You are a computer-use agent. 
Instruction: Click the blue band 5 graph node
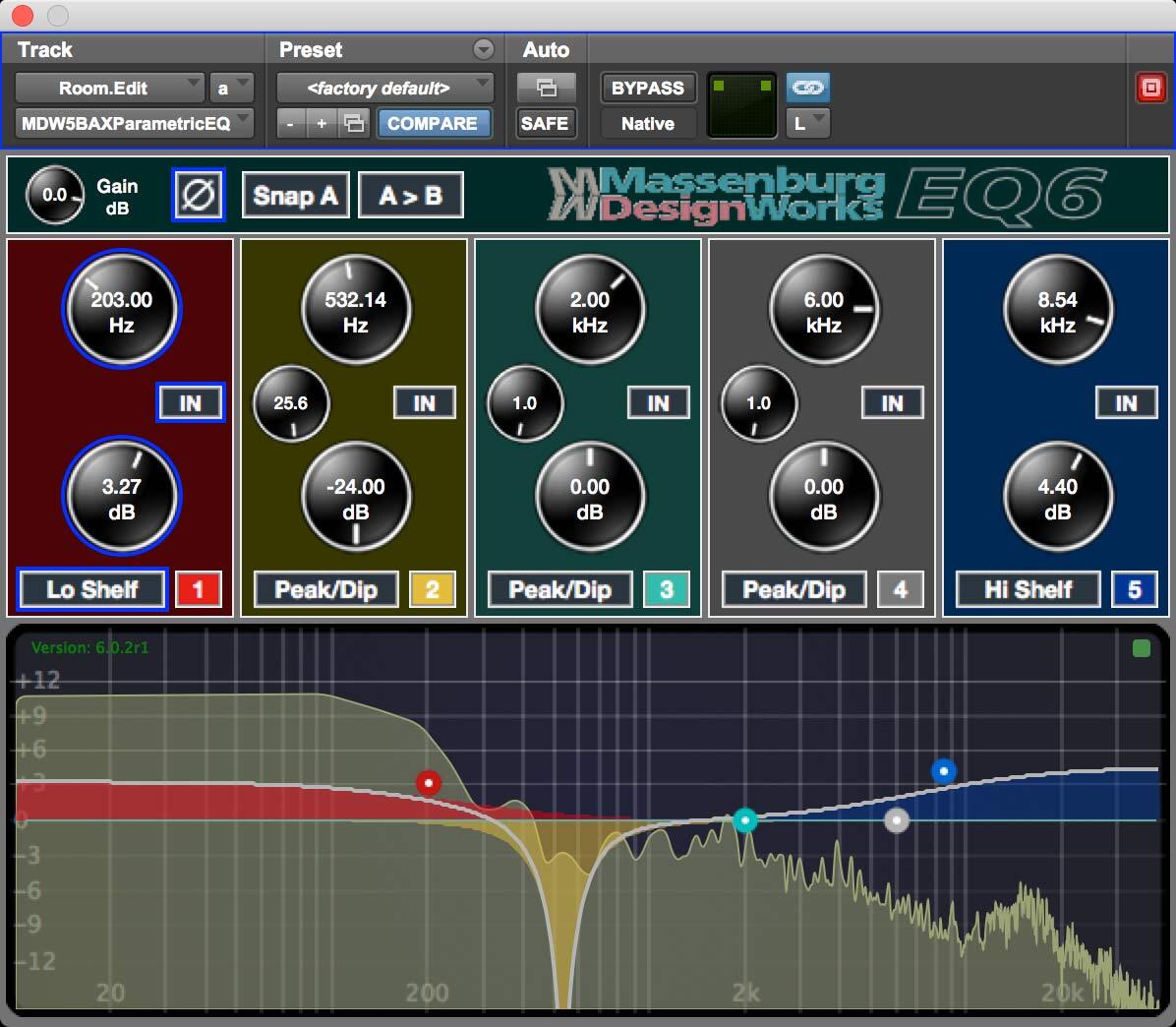(x=944, y=770)
